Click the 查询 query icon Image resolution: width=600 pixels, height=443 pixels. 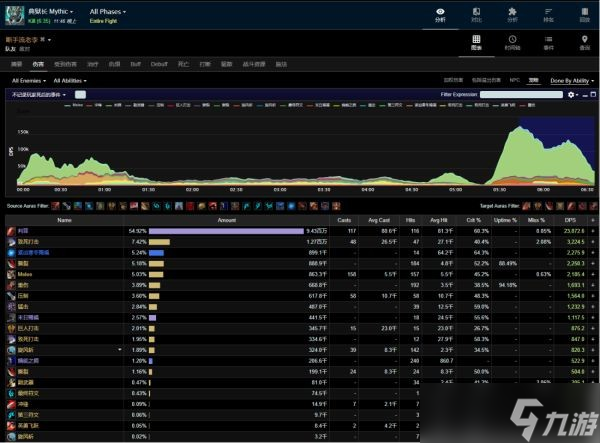584,42
